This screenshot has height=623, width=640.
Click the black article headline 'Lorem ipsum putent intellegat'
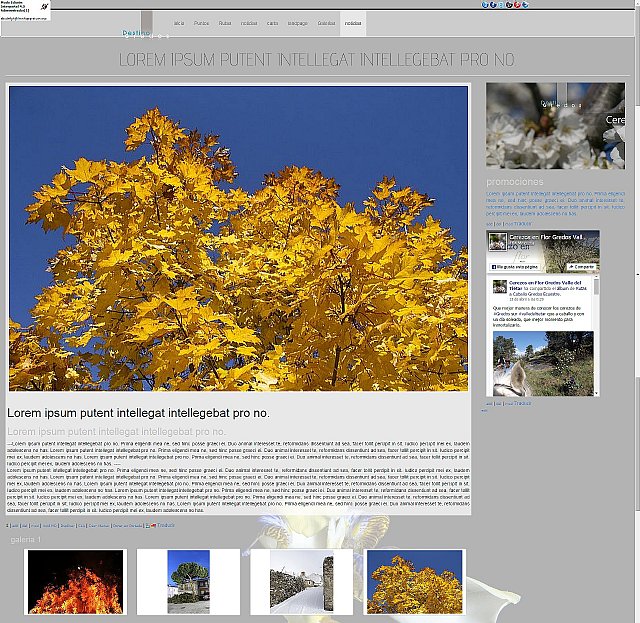(x=138, y=413)
